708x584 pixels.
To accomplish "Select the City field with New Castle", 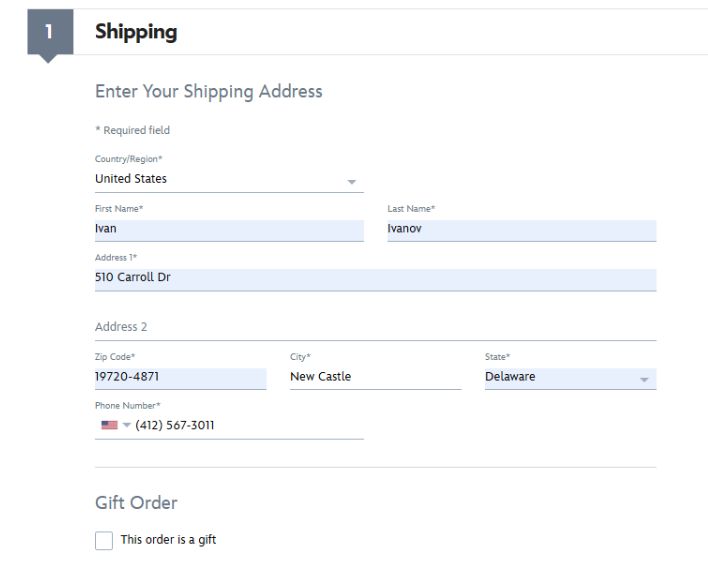I will point(375,377).
